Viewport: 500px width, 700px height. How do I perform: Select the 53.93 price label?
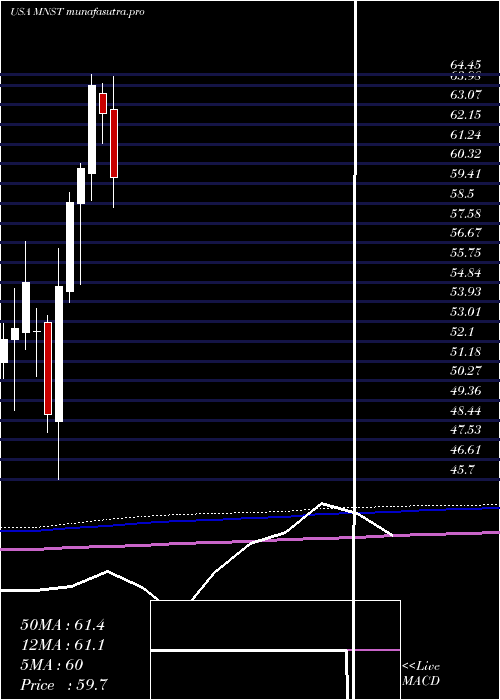point(466,292)
